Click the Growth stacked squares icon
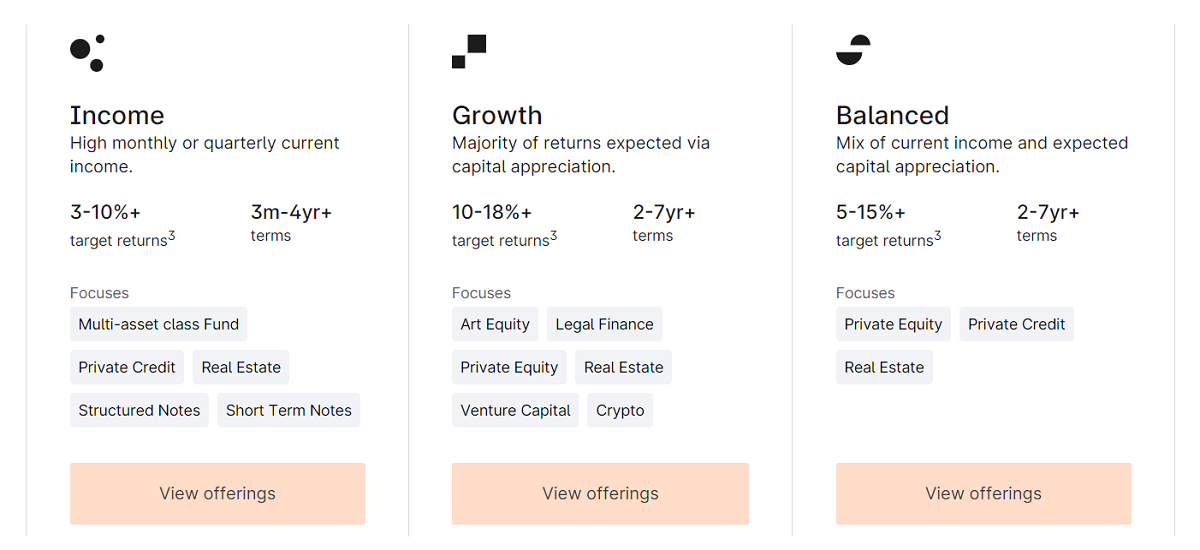 pos(469,52)
